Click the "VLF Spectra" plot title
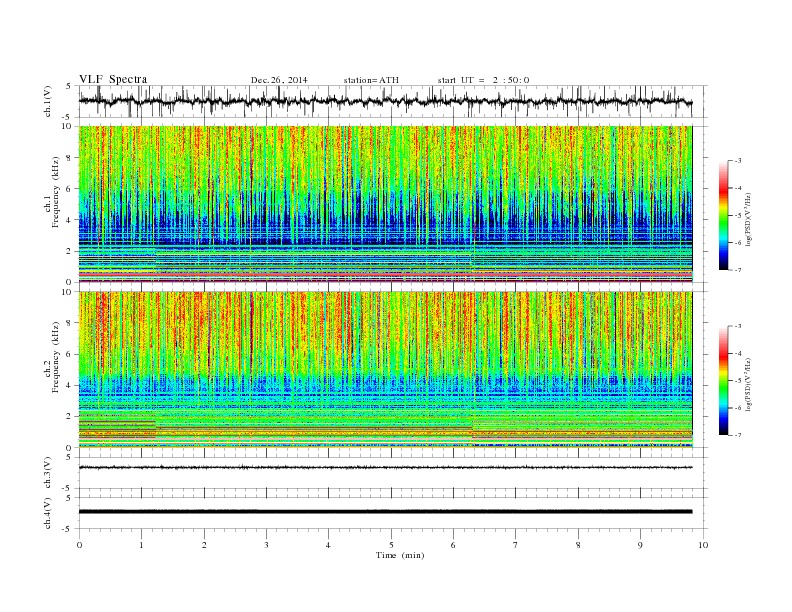 click(x=113, y=79)
